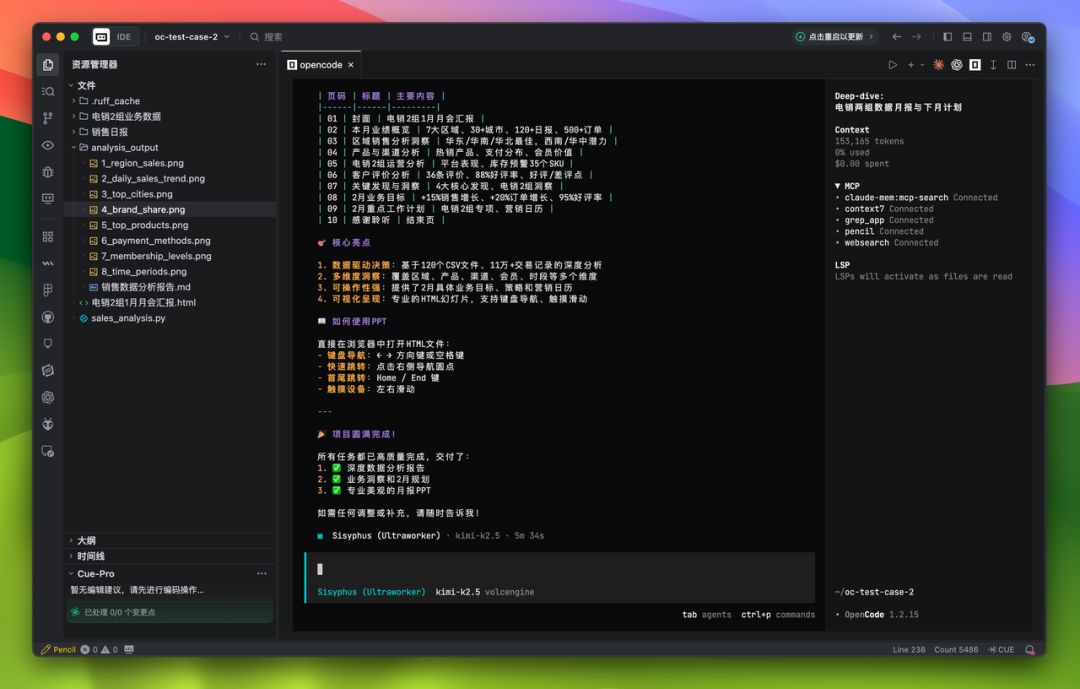Click Pencil in the status bar
Image resolution: width=1080 pixels, height=689 pixels.
58,650
